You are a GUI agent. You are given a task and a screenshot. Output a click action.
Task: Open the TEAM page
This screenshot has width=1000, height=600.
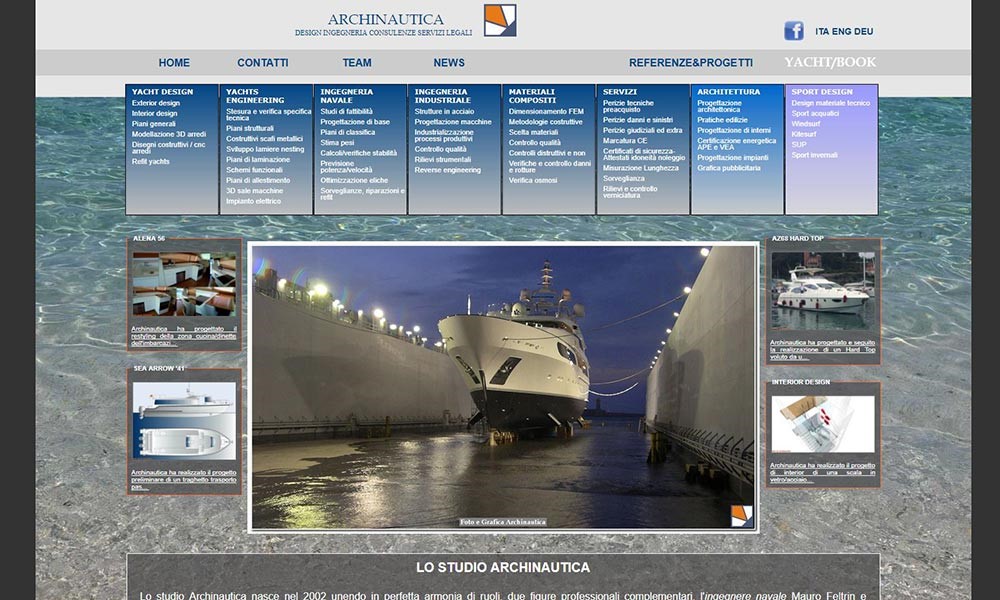point(357,62)
